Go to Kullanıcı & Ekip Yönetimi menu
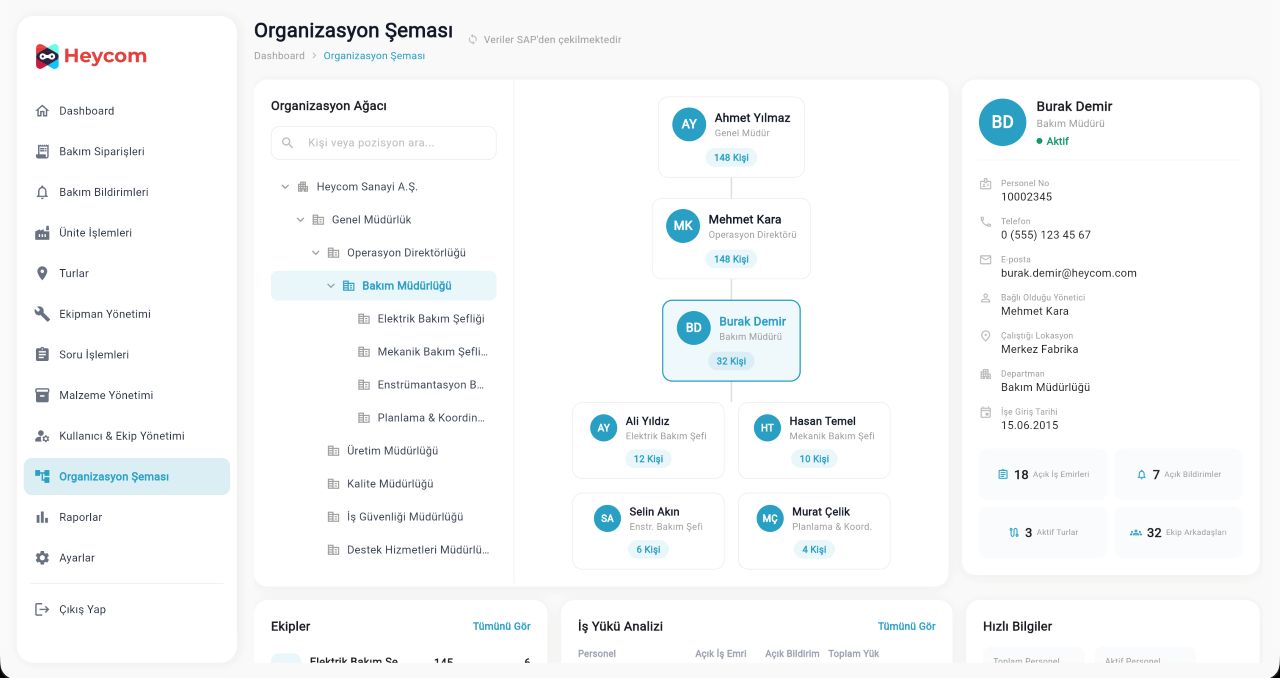1280x678 pixels. tap(127, 436)
